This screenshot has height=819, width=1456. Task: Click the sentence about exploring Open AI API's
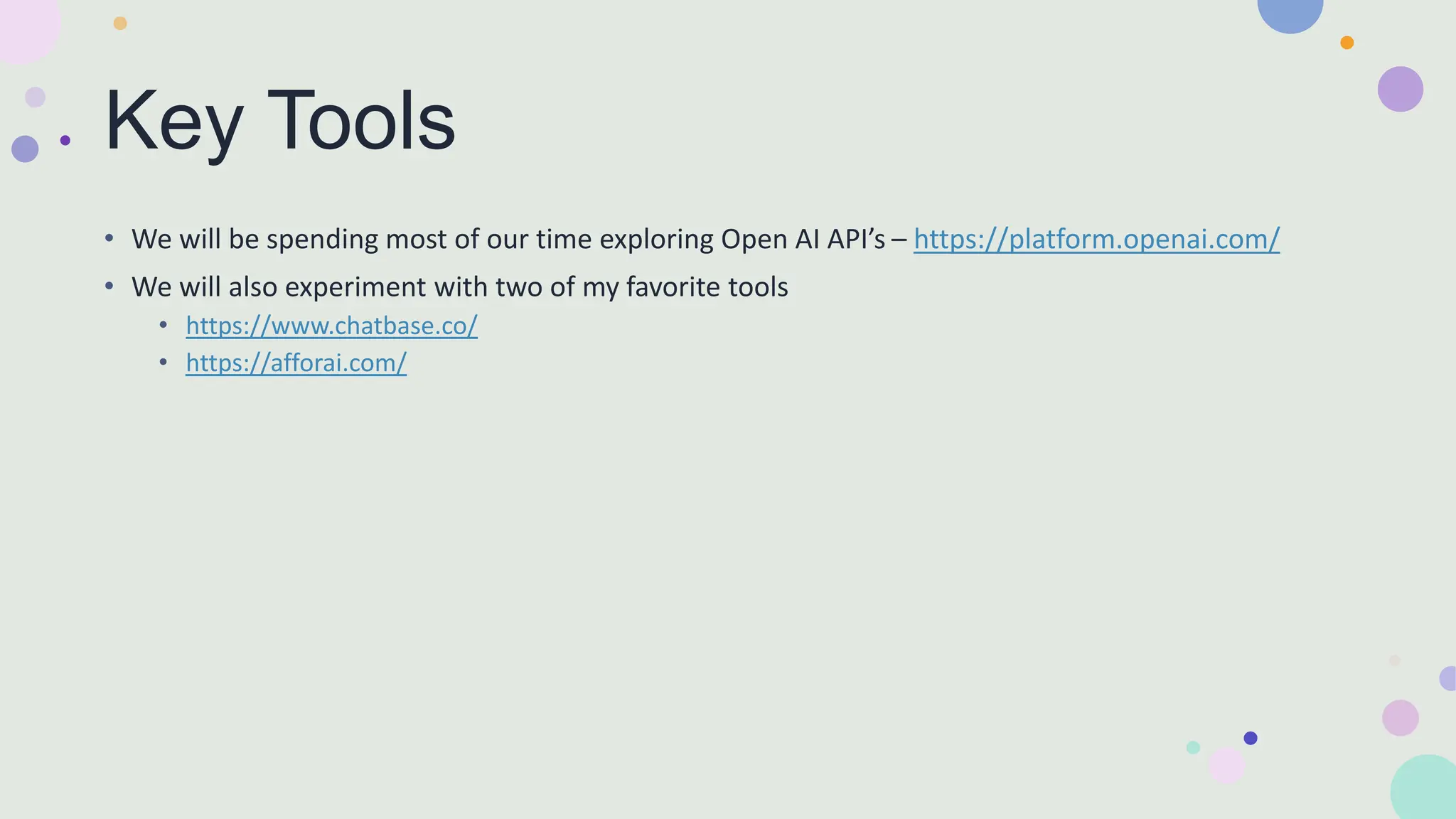pyautogui.click(x=508, y=239)
